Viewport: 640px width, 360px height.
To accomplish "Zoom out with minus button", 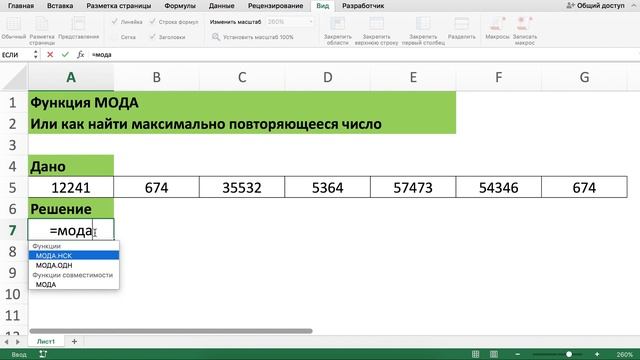I will click(518, 354).
